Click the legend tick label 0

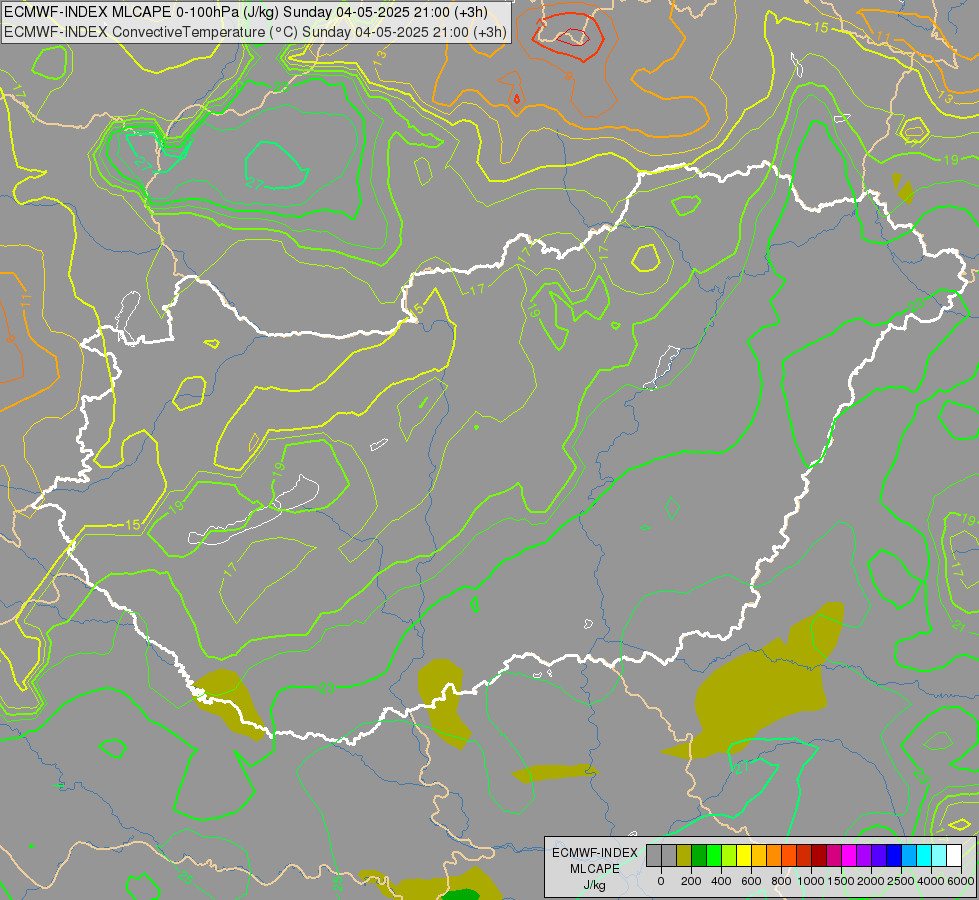pyautogui.click(x=661, y=881)
